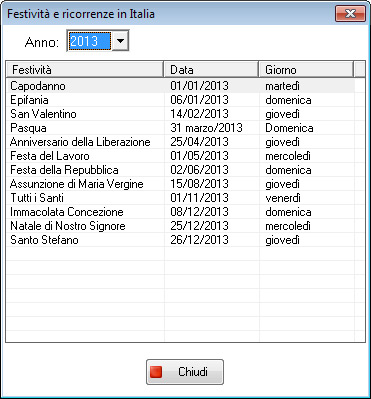Viewport: 371px width, 399px height.
Task: Select the Festa del Lavoro row
Action: click(180, 156)
